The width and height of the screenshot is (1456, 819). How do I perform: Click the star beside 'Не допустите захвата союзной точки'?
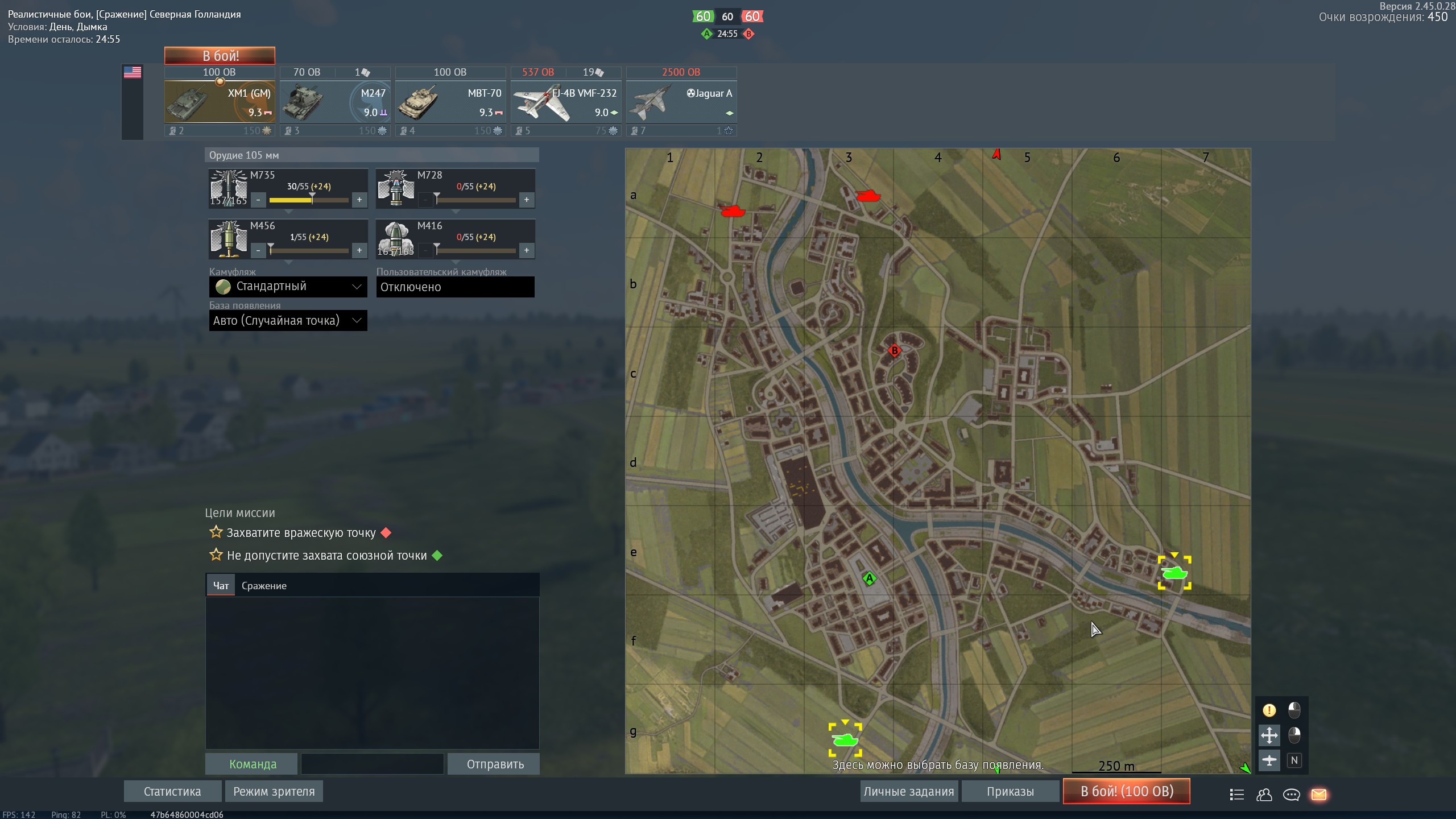(216, 555)
